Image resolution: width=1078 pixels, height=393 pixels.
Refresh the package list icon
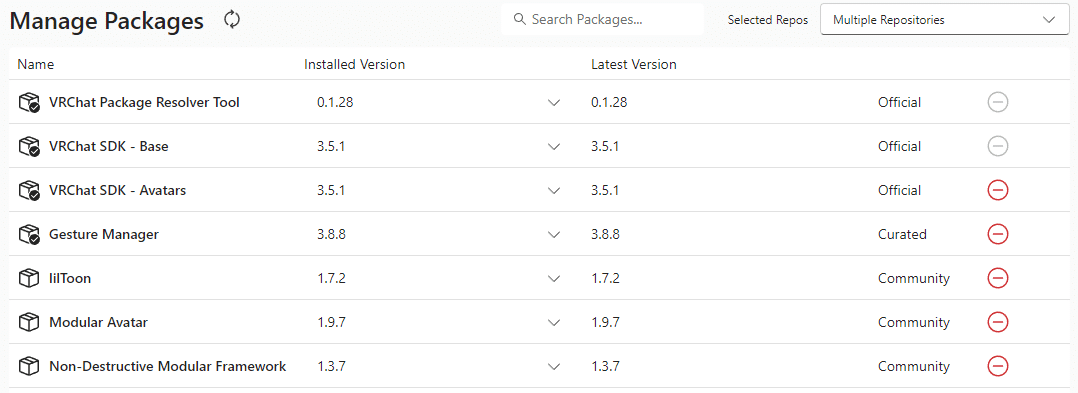pyautogui.click(x=232, y=20)
